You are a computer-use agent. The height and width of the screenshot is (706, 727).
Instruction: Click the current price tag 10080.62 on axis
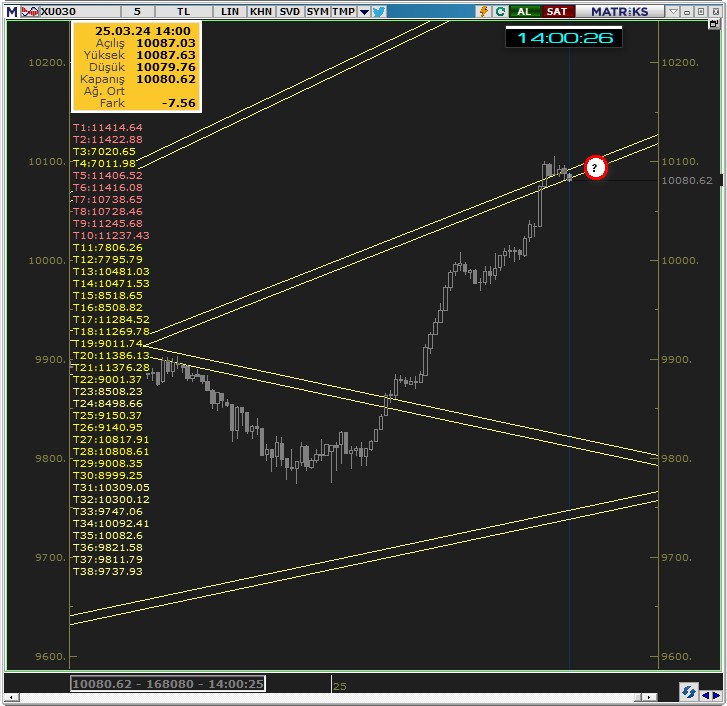click(x=687, y=180)
